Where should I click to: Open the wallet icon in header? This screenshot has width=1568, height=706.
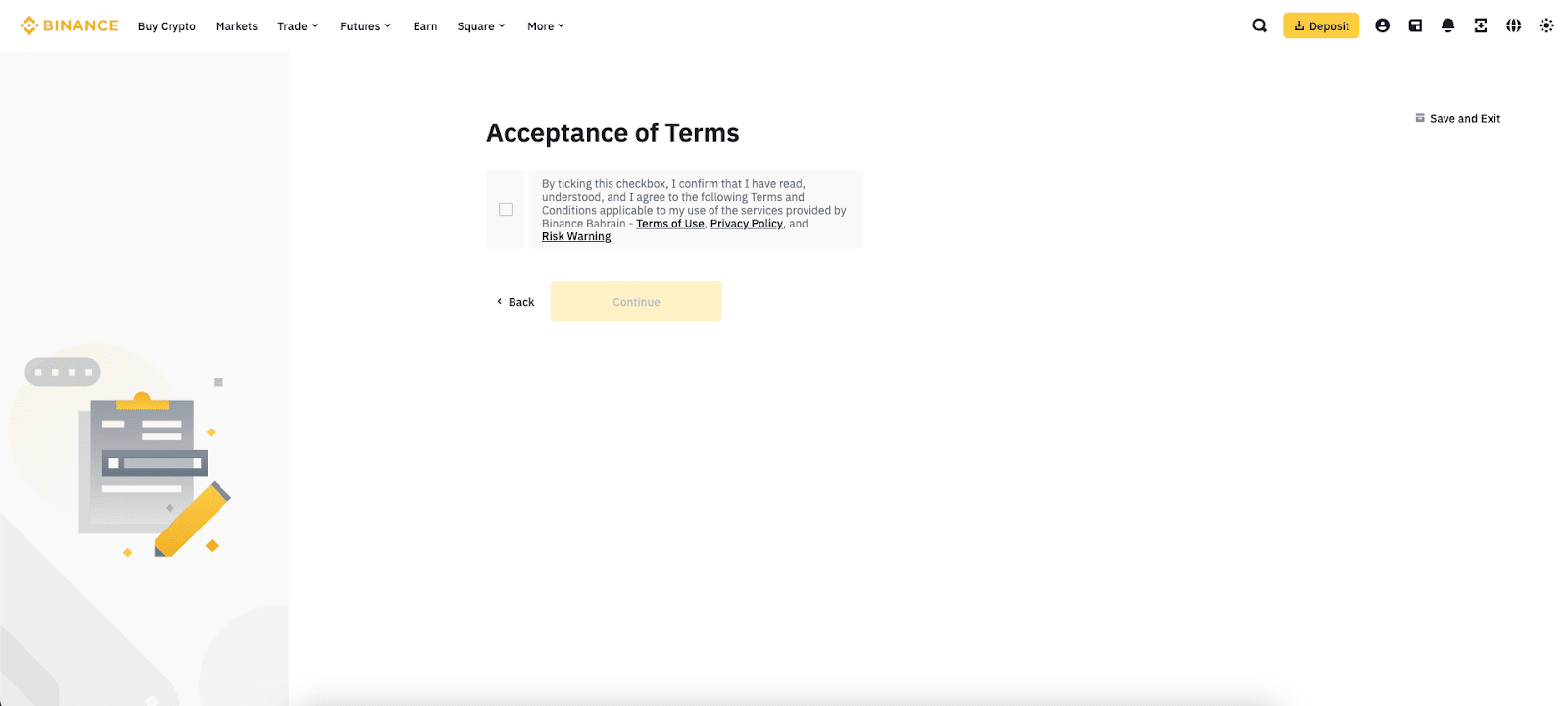point(1415,25)
